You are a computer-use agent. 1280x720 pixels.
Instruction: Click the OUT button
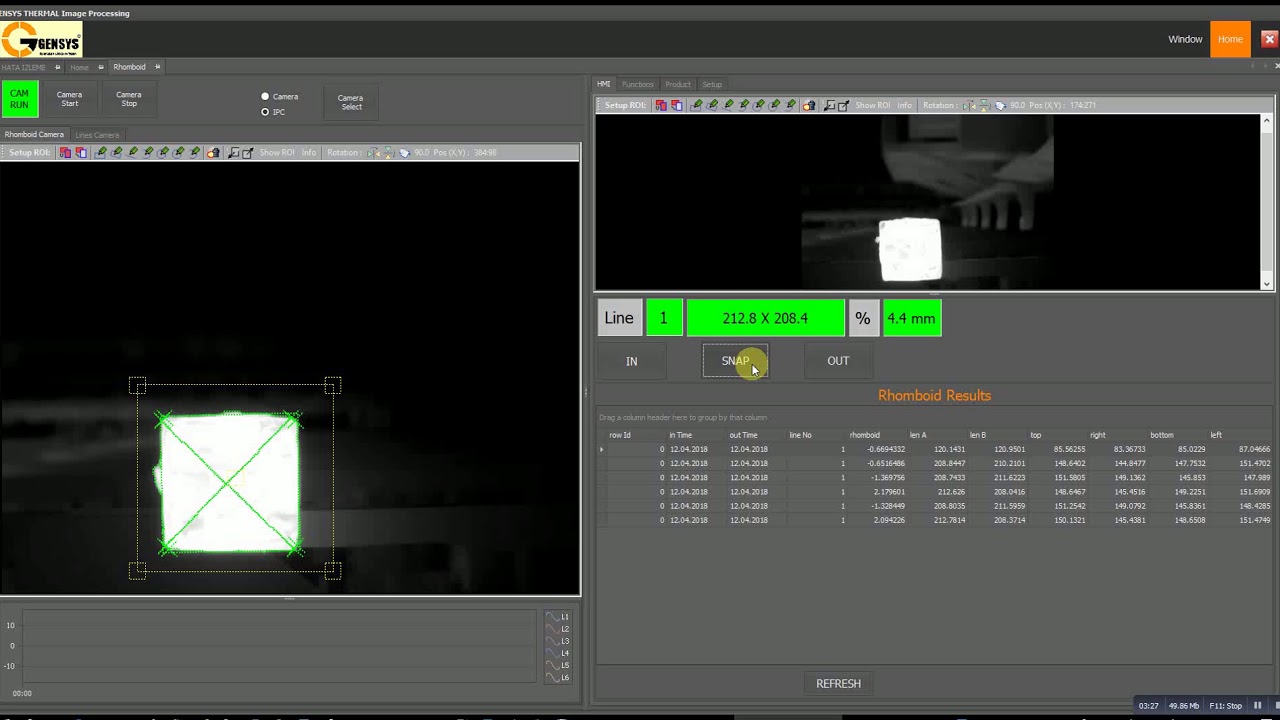pos(838,361)
